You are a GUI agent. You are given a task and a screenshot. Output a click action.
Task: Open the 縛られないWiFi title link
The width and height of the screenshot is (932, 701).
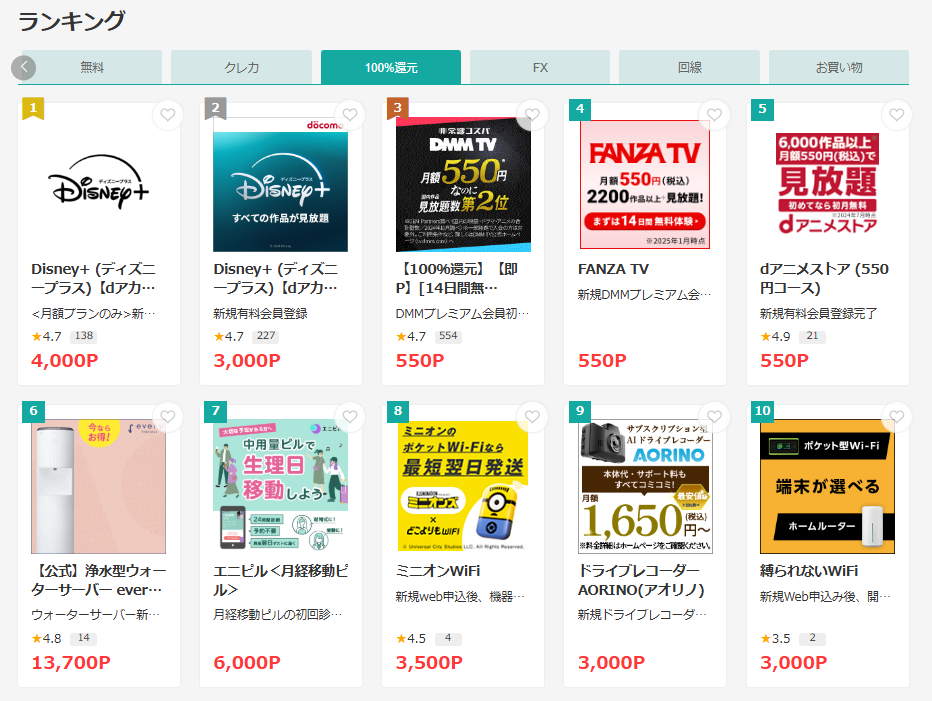coord(809,571)
